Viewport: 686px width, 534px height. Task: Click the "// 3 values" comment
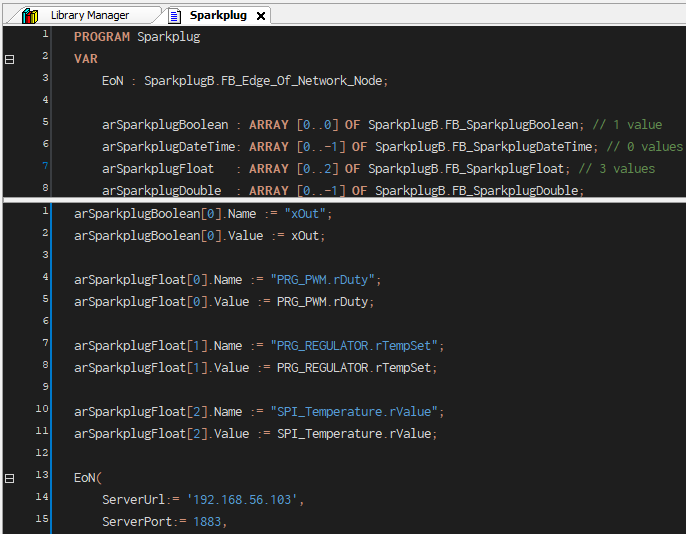click(x=621, y=169)
